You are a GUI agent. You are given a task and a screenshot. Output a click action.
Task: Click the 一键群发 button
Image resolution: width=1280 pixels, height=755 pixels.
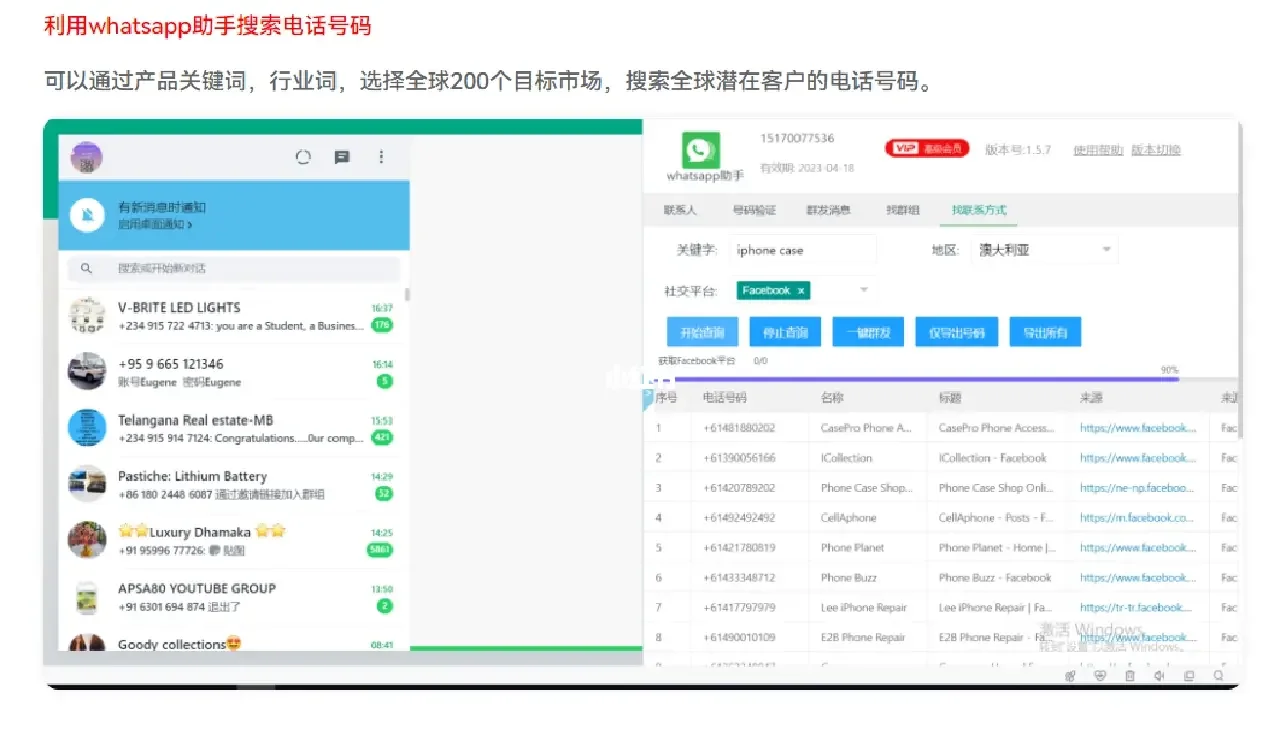[868, 333]
